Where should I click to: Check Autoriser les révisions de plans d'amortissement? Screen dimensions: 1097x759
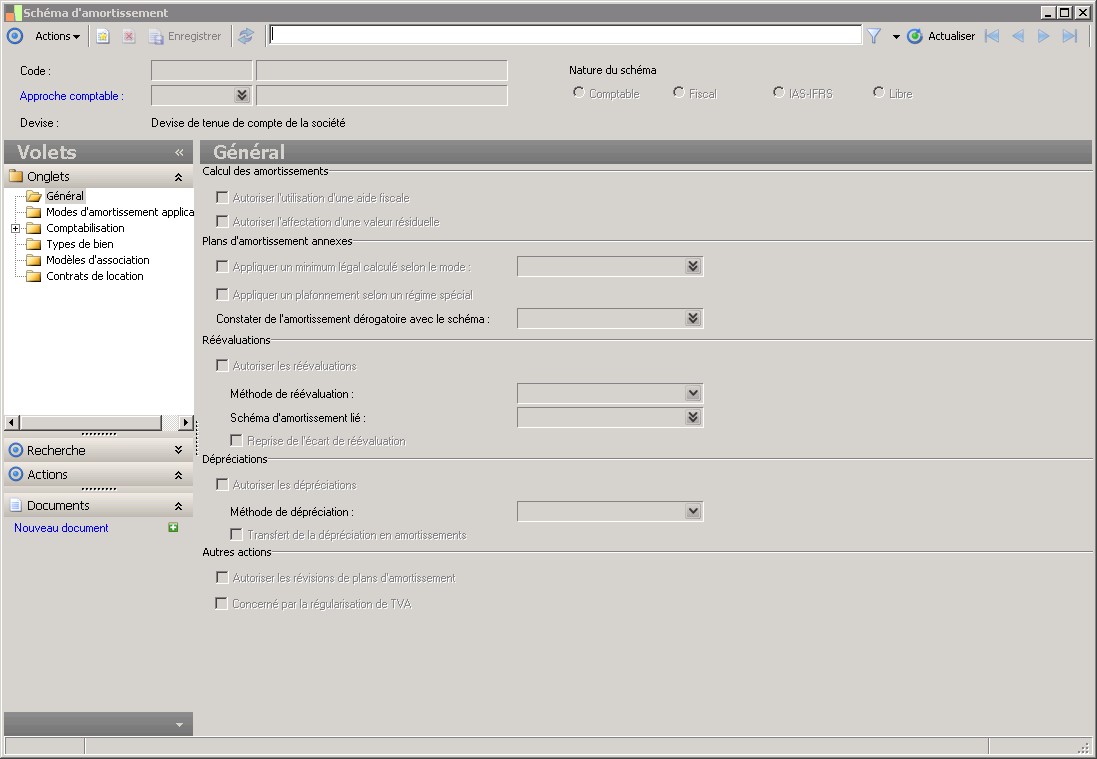[x=222, y=576]
